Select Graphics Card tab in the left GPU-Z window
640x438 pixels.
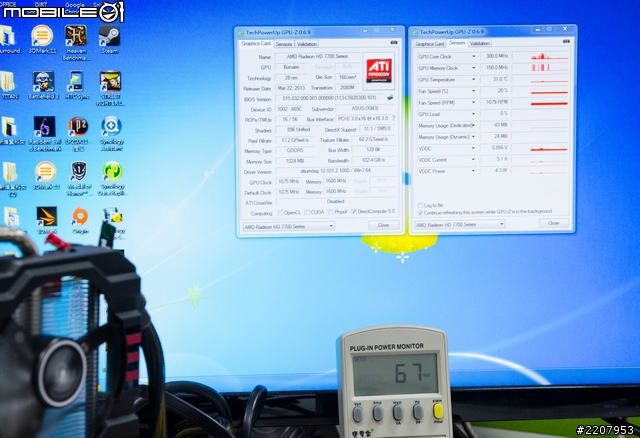256,43
